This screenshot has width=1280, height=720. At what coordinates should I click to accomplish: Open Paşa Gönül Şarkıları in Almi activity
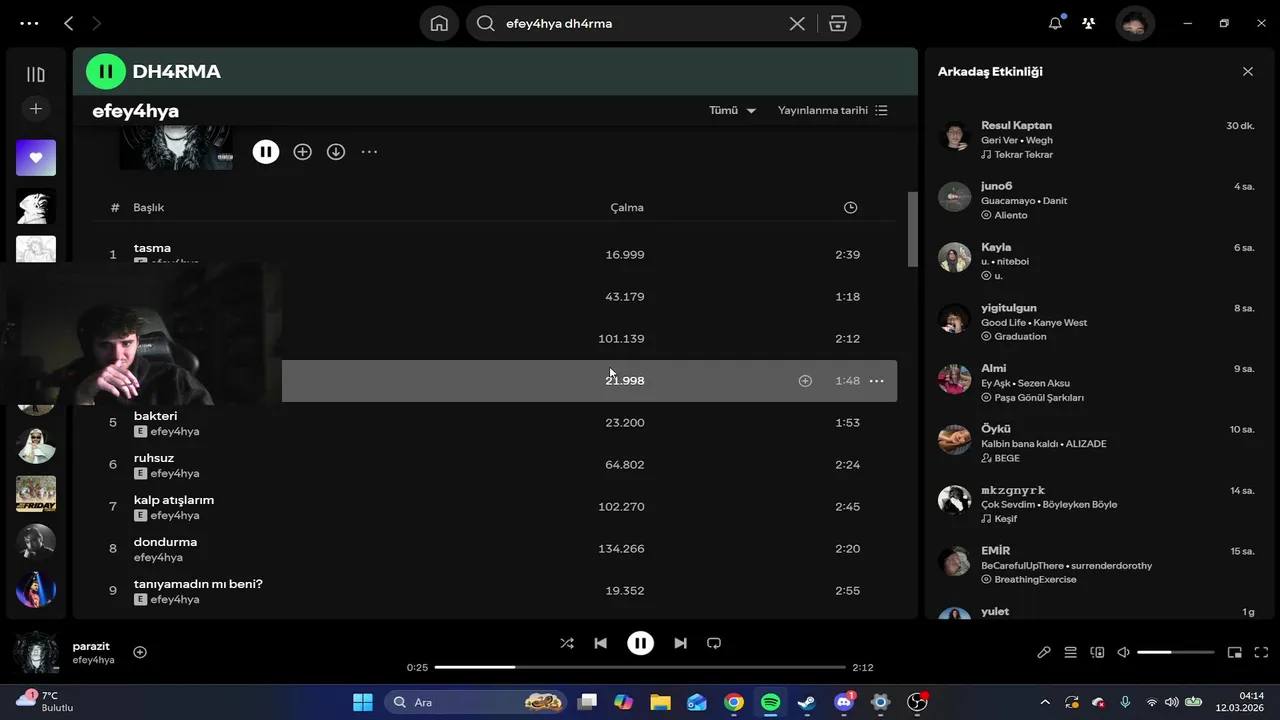tap(1039, 397)
